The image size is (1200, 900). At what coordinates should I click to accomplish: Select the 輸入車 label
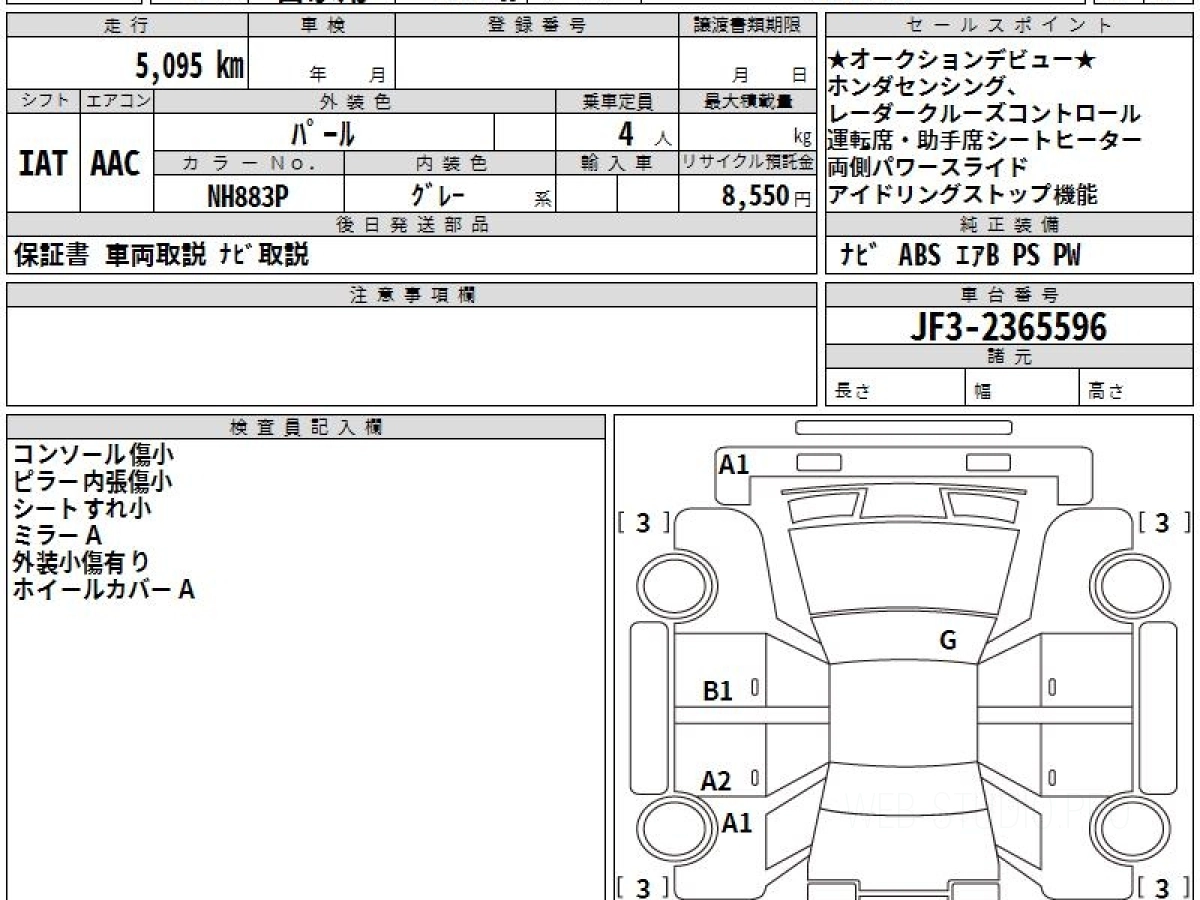617,162
